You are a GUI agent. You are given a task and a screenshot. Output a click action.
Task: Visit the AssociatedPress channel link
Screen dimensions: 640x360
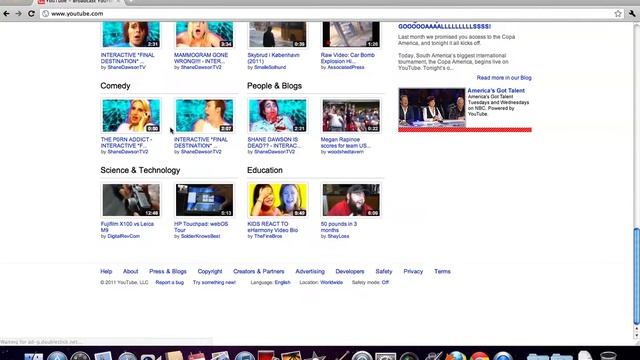(346, 67)
